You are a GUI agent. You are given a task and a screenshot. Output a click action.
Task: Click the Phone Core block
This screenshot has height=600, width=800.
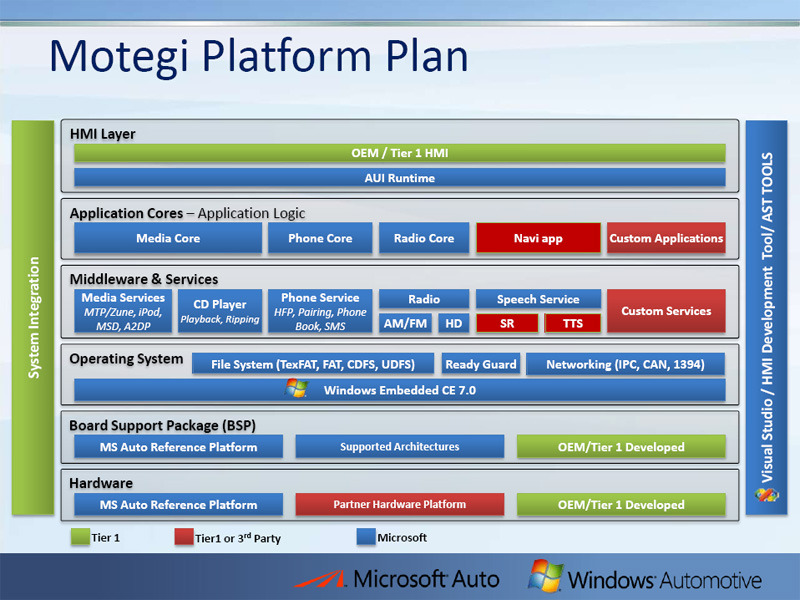(x=320, y=238)
